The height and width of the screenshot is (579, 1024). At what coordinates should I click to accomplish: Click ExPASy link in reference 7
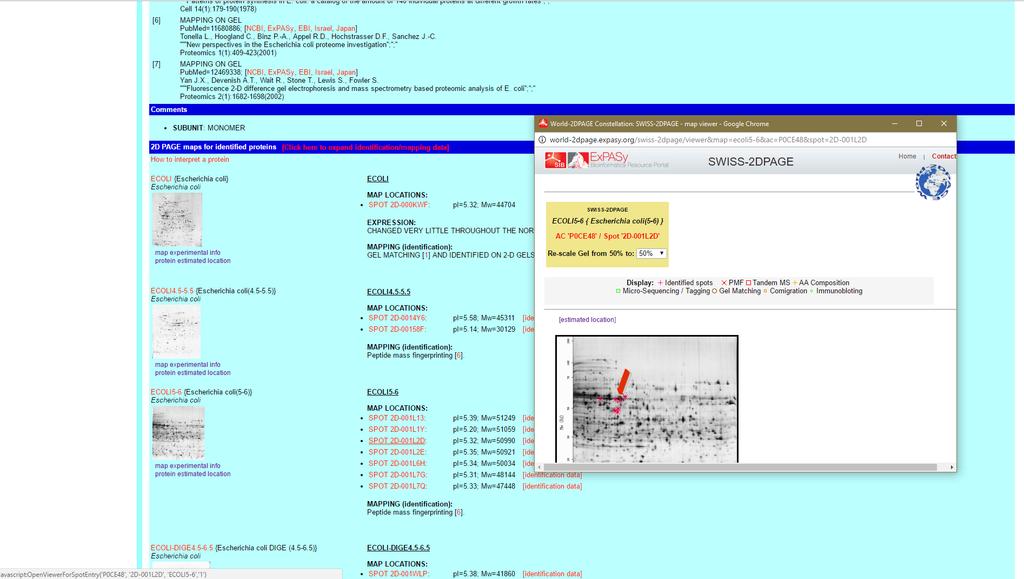tap(281, 72)
